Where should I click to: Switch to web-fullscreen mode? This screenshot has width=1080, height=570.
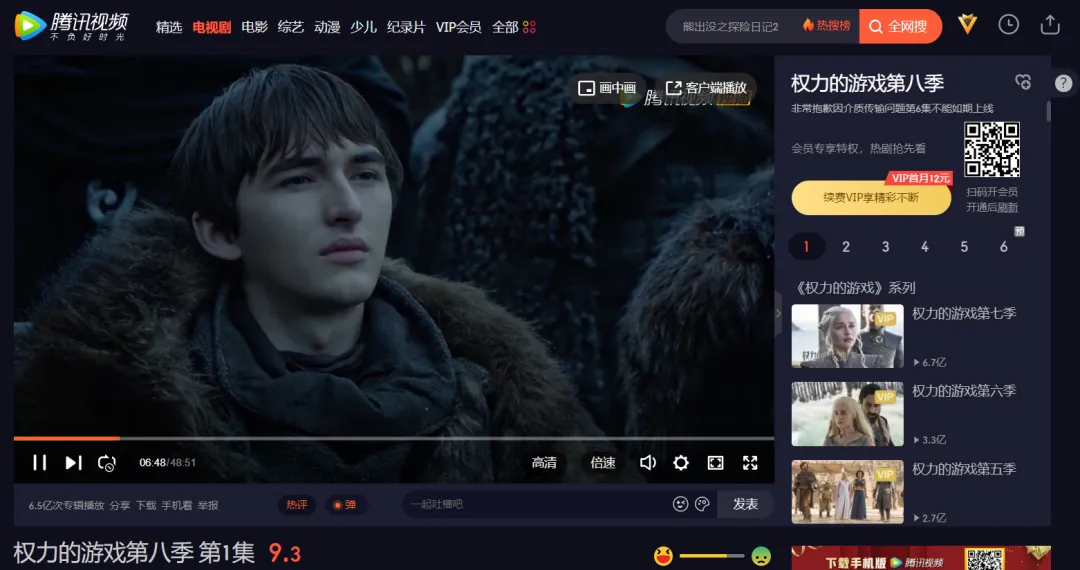(716, 463)
